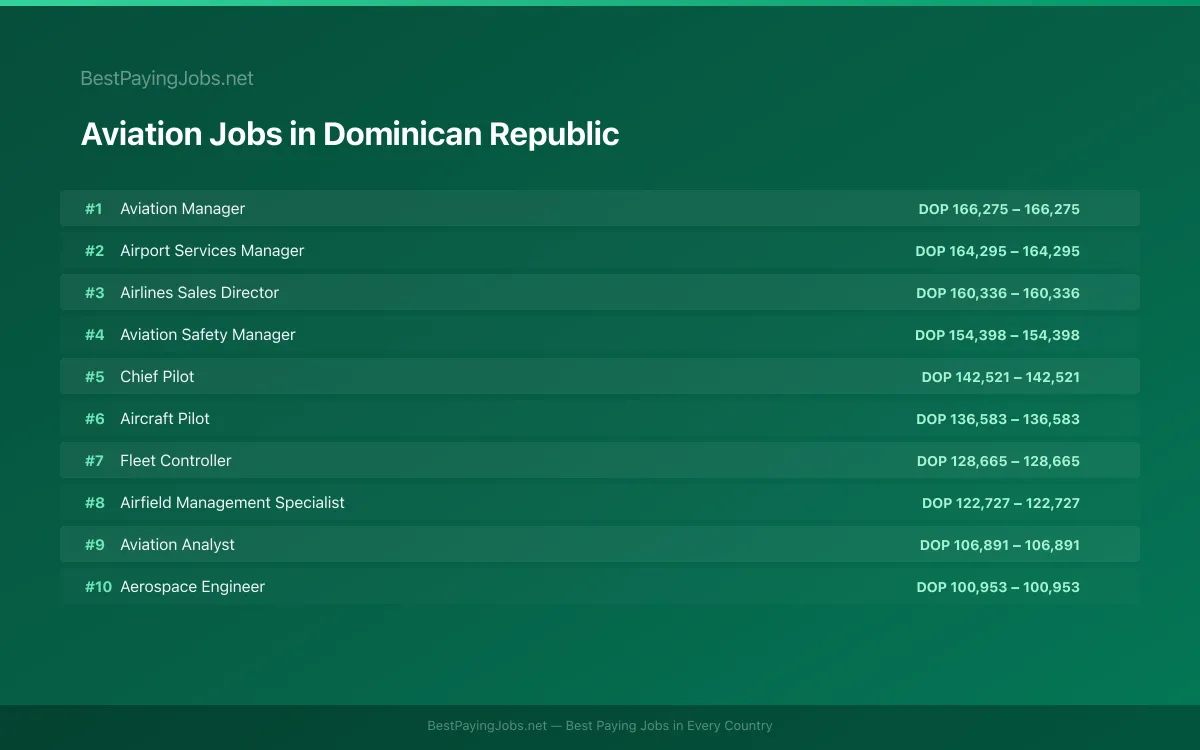Click the salary DOP 122,727 – 122,727
This screenshot has width=1200, height=750.
(1001, 503)
